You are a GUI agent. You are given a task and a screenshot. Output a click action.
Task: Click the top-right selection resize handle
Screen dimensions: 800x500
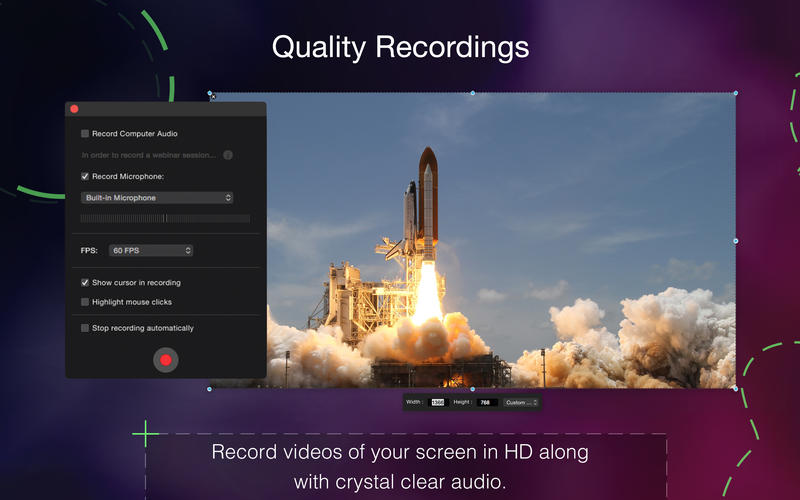pyautogui.click(x=736, y=93)
